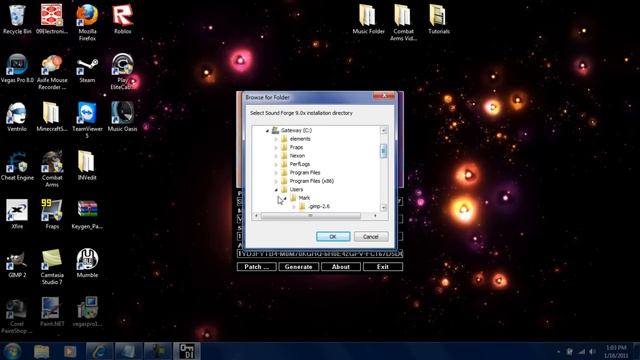Launch the Music Oasis shortcut
Image resolution: width=640 pixels, height=360 pixels.
coord(122,117)
